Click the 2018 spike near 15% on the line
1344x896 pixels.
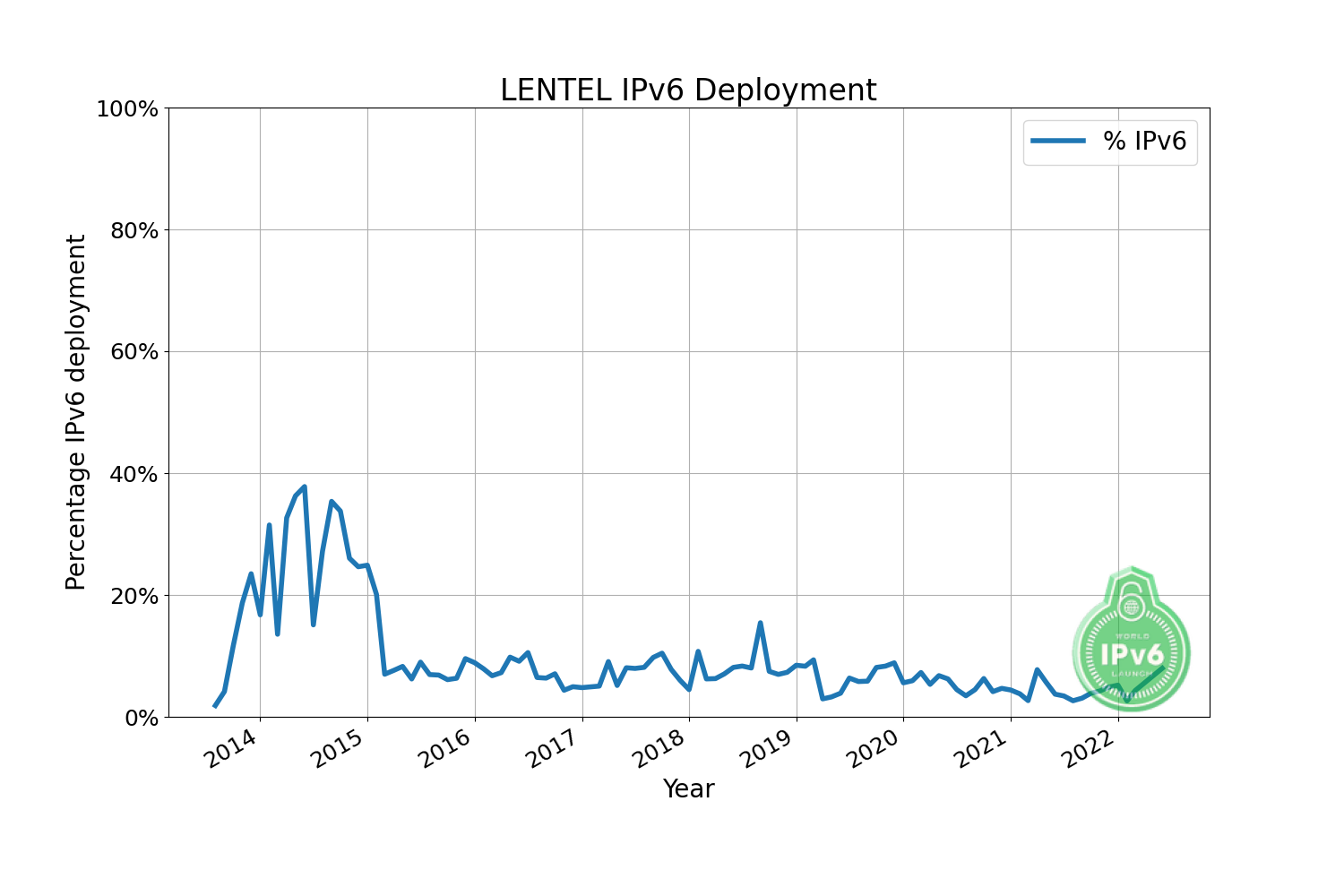click(x=760, y=623)
